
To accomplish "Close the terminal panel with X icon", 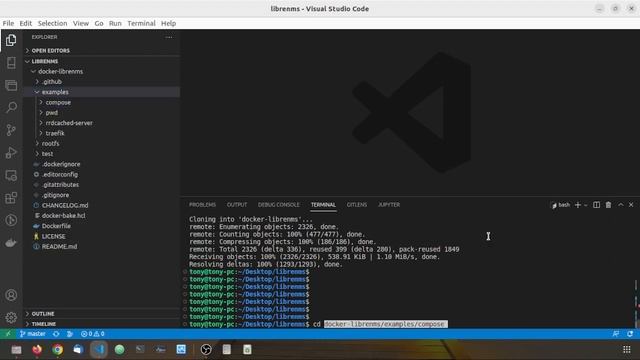I will 631,205.
